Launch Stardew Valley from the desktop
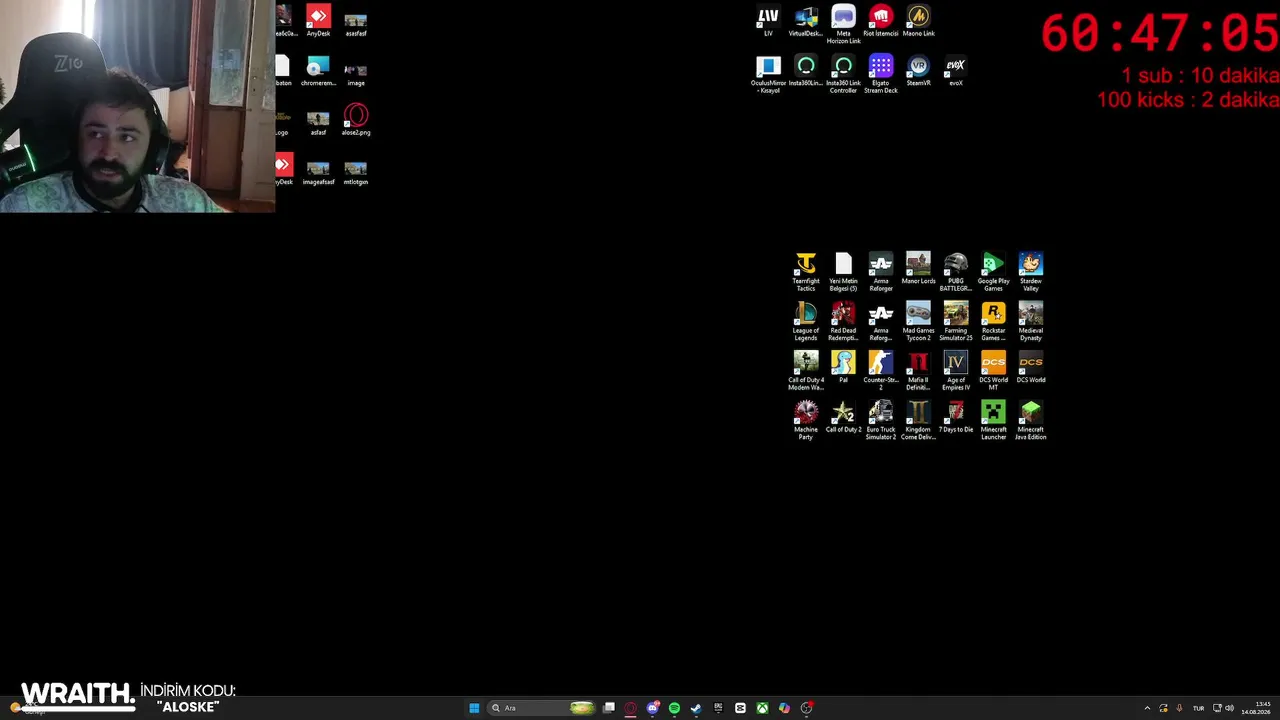This screenshot has height=720, width=1280. point(1031,272)
